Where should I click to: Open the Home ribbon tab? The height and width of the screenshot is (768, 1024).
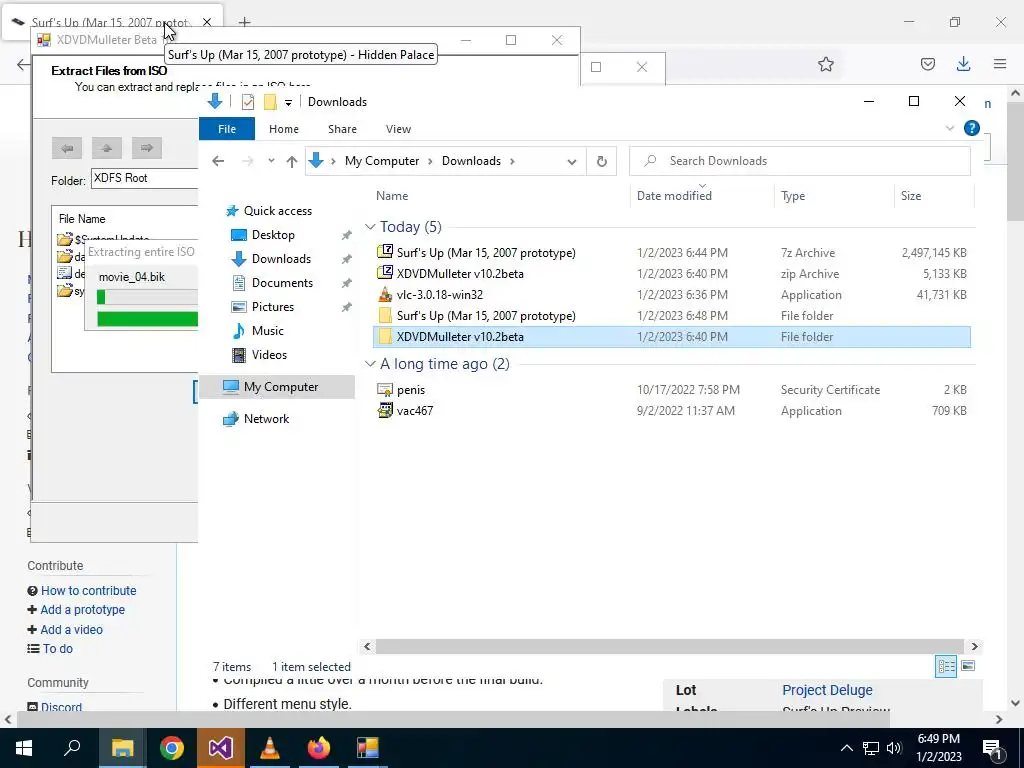(283, 129)
